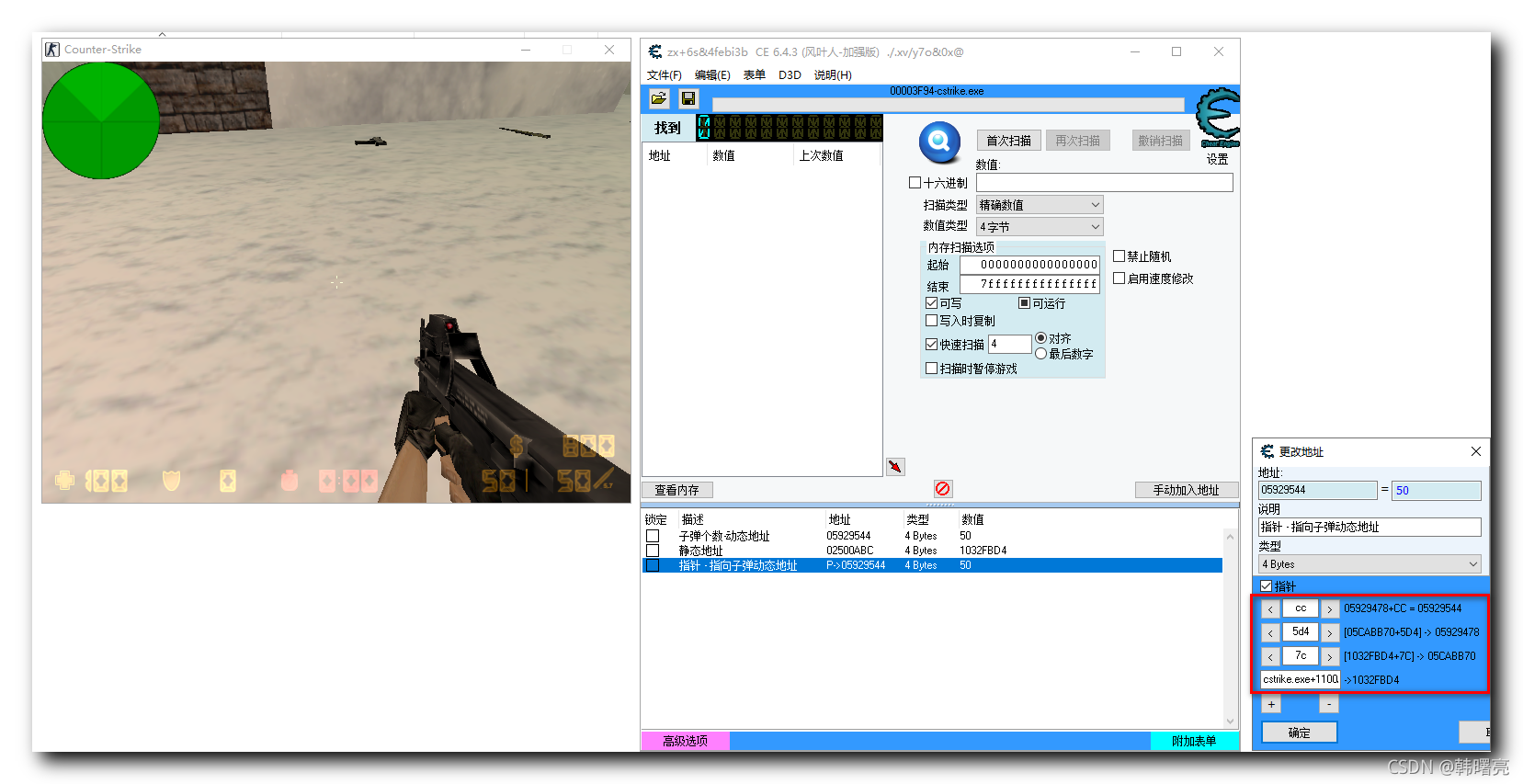Image resolution: width=1523 pixels, height=784 pixels.
Task: Enable 扫描时暂停游戏 checkbox
Action: click(x=931, y=369)
